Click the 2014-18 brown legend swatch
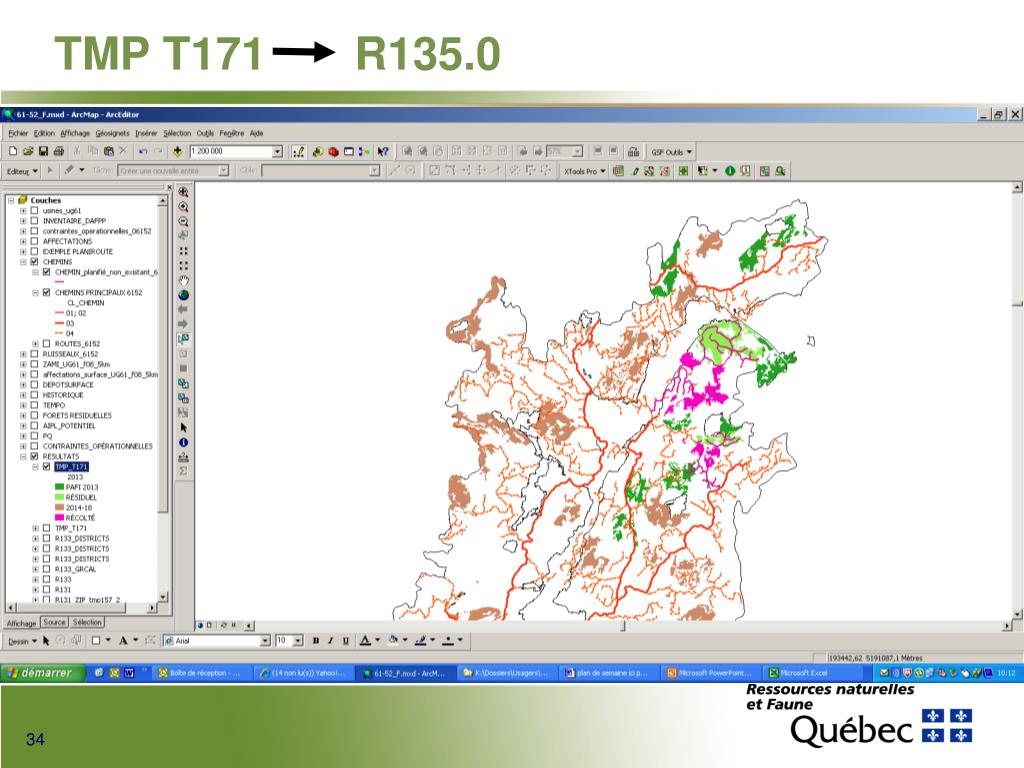Screen dimensions: 1024x768 click(x=59, y=507)
